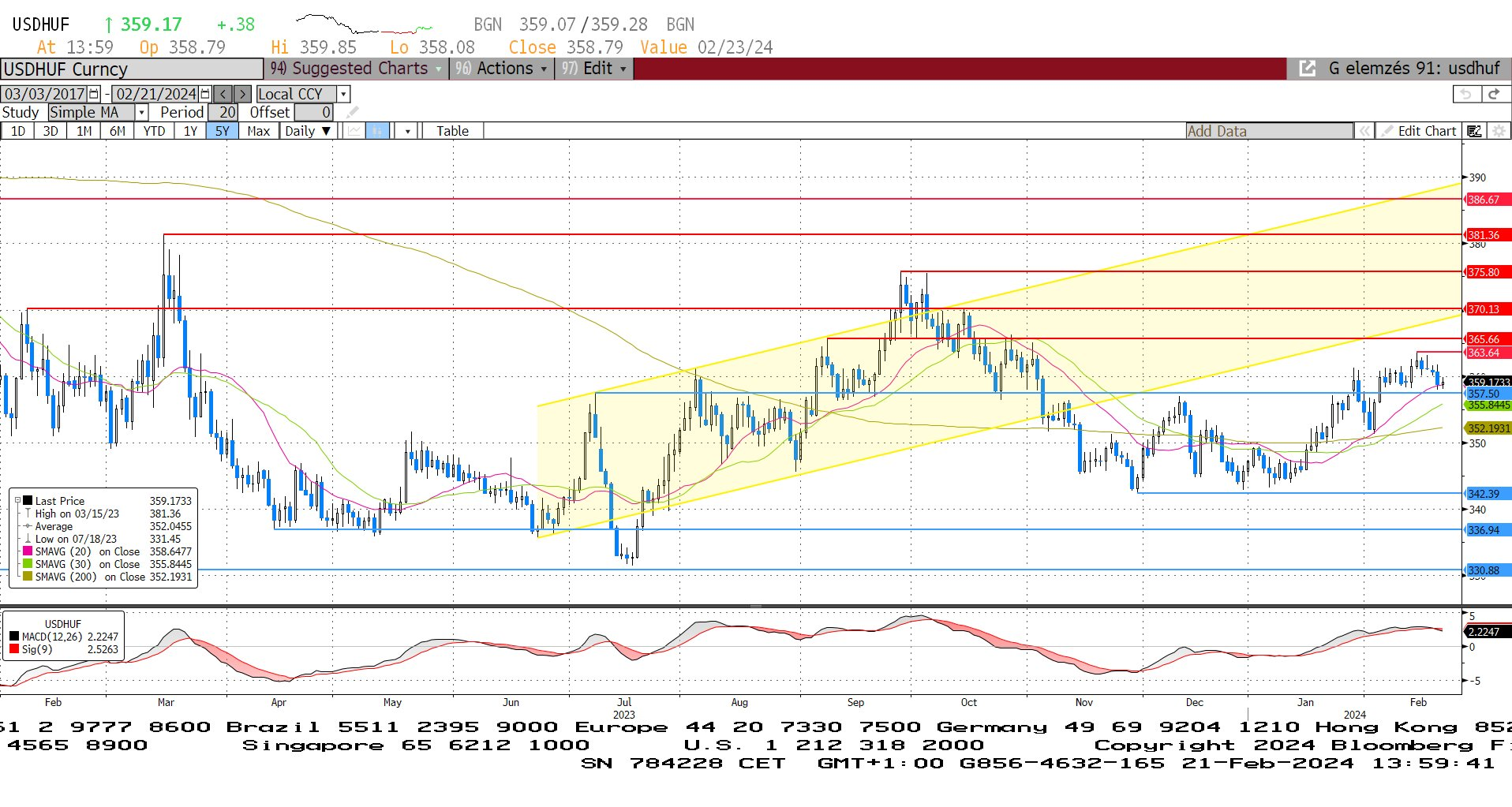1512x807 pixels.
Task: Collapse panel with double chevron icon
Action: (1364, 131)
